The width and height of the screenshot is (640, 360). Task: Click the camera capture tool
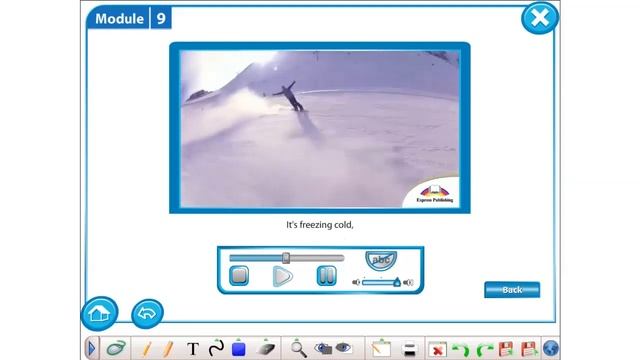tap(323, 348)
